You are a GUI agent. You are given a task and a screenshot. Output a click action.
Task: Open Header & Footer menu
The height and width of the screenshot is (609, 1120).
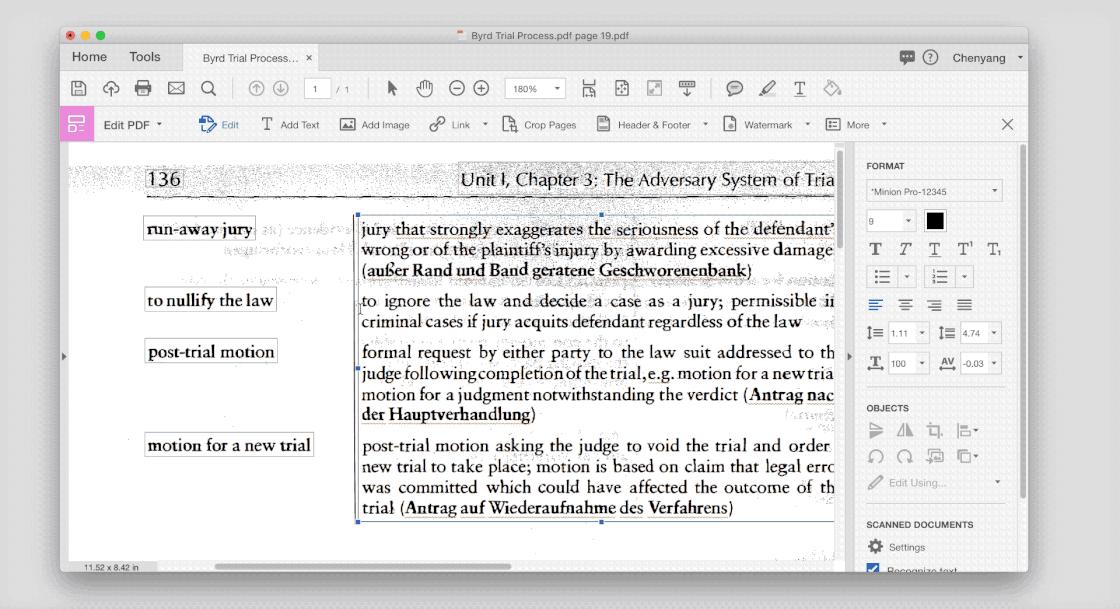click(651, 125)
